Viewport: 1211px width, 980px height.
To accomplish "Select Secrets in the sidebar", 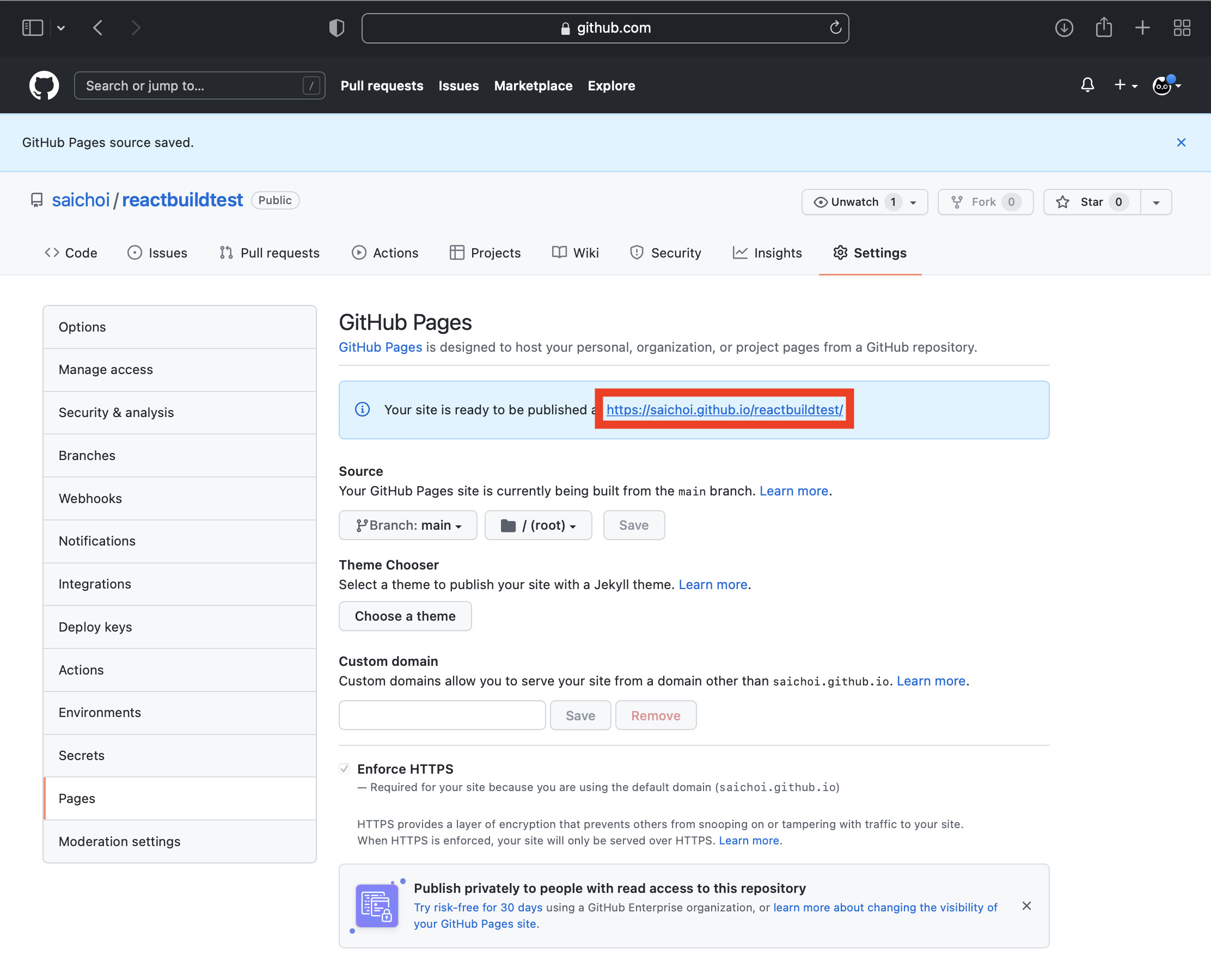I will (180, 755).
